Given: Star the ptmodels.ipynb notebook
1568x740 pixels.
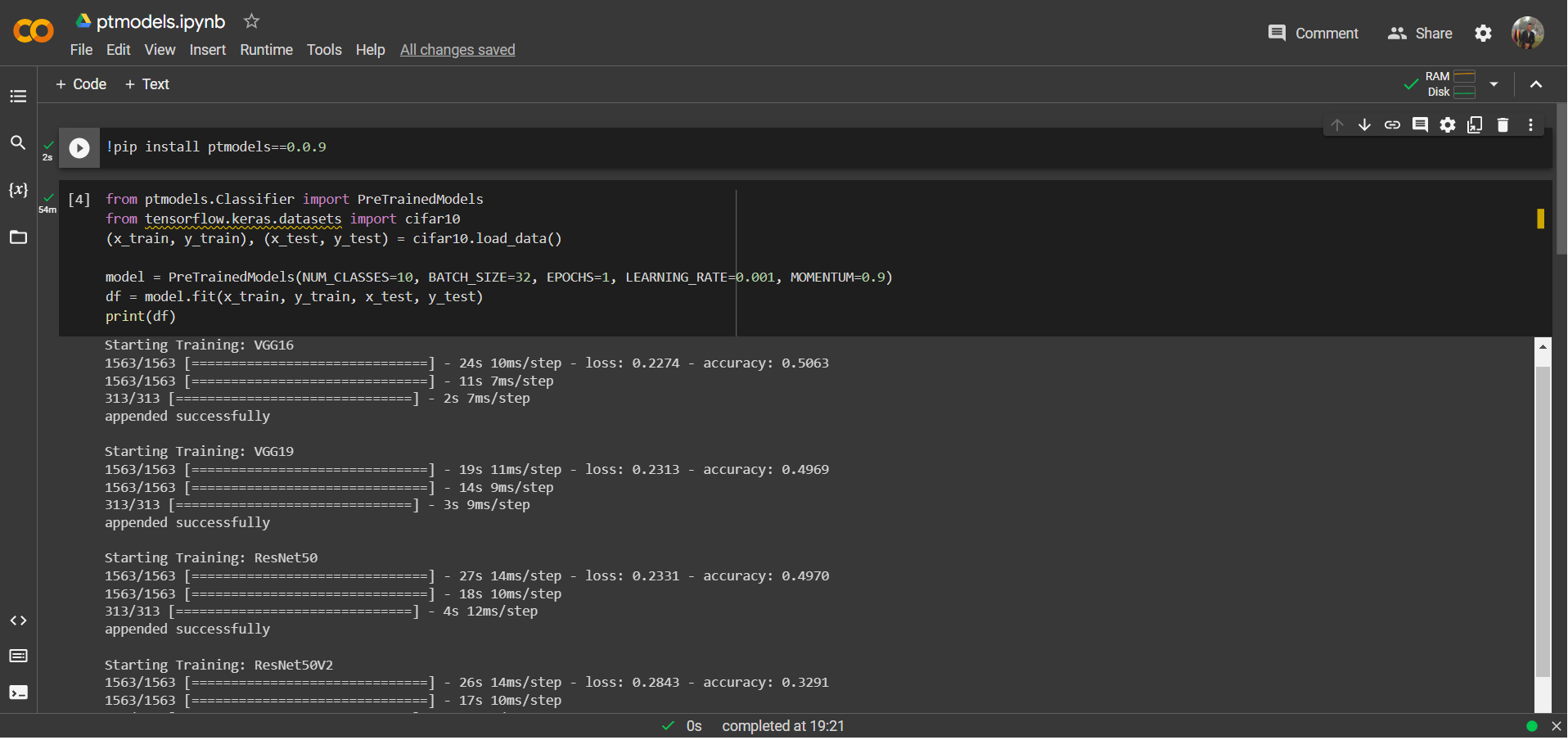Looking at the screenshot, I should [x=250, y=21].
